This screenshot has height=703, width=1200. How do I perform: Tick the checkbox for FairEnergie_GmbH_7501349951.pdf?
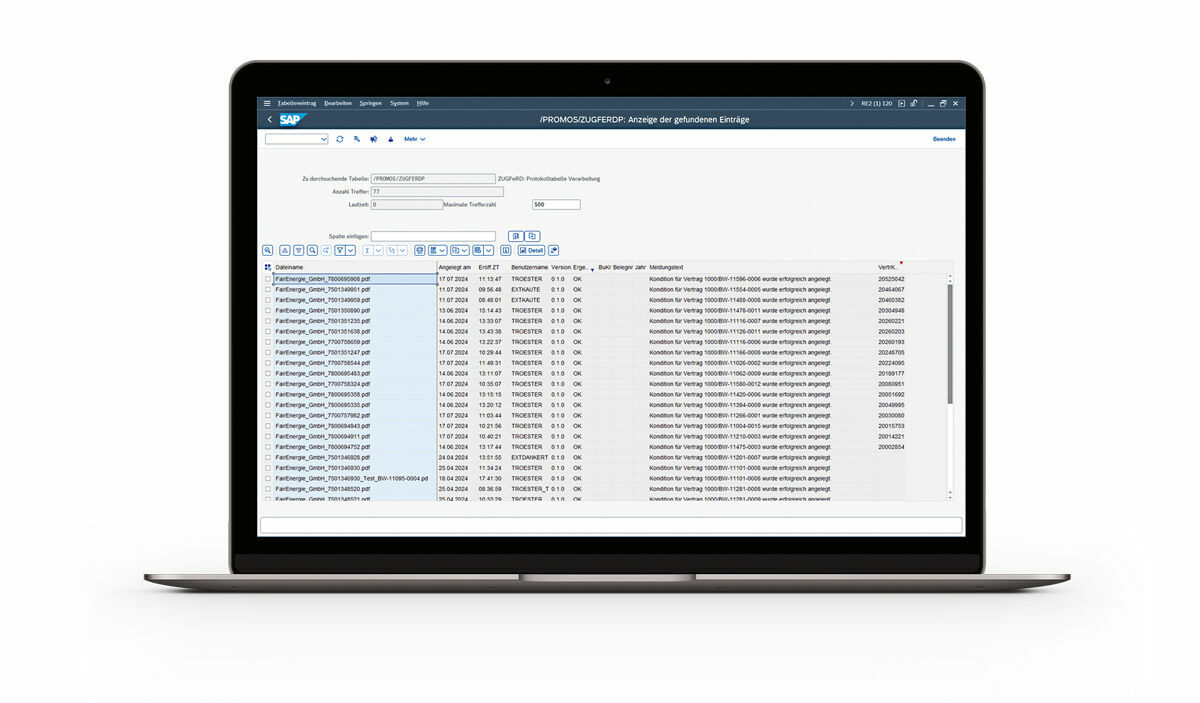click(x=268, y=290)
